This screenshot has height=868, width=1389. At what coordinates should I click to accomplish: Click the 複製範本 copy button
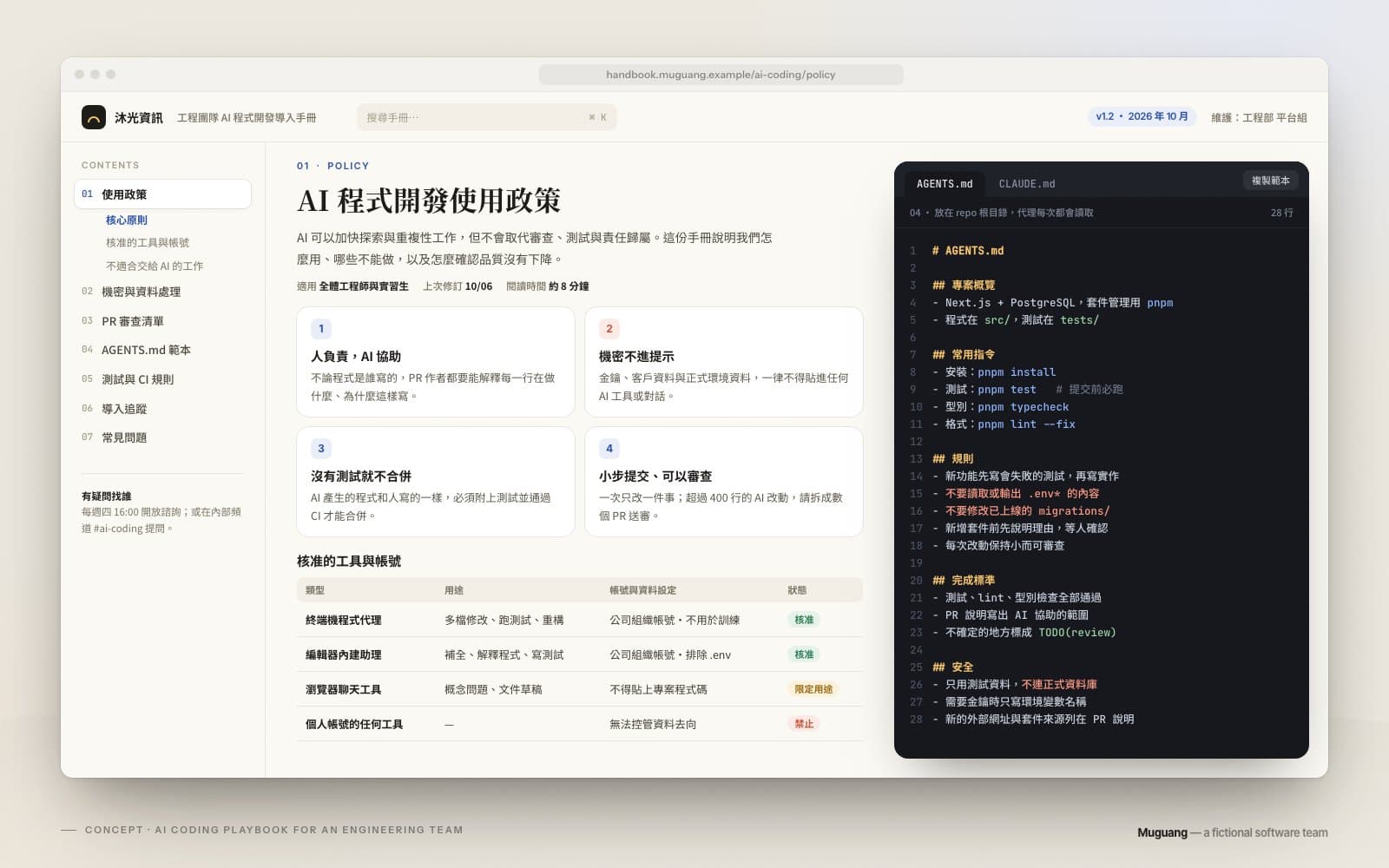tap(1270, 181)
